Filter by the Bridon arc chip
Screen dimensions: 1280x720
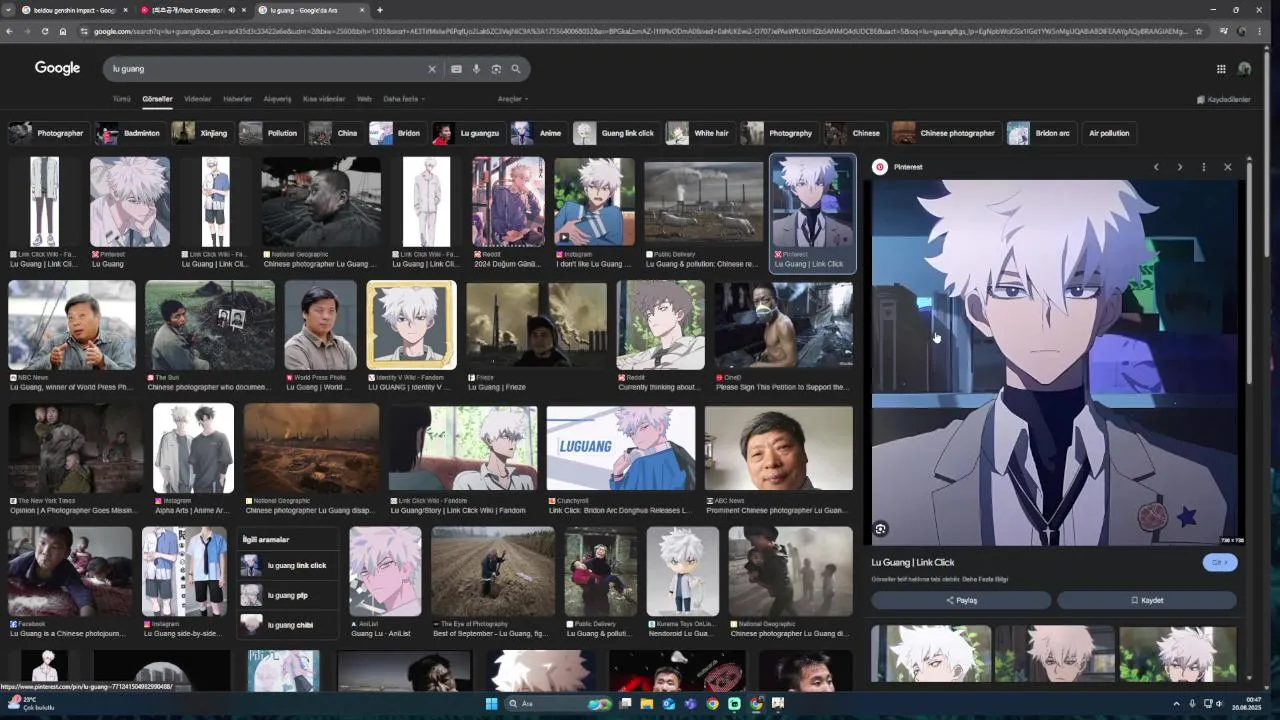click(1040, 133)
